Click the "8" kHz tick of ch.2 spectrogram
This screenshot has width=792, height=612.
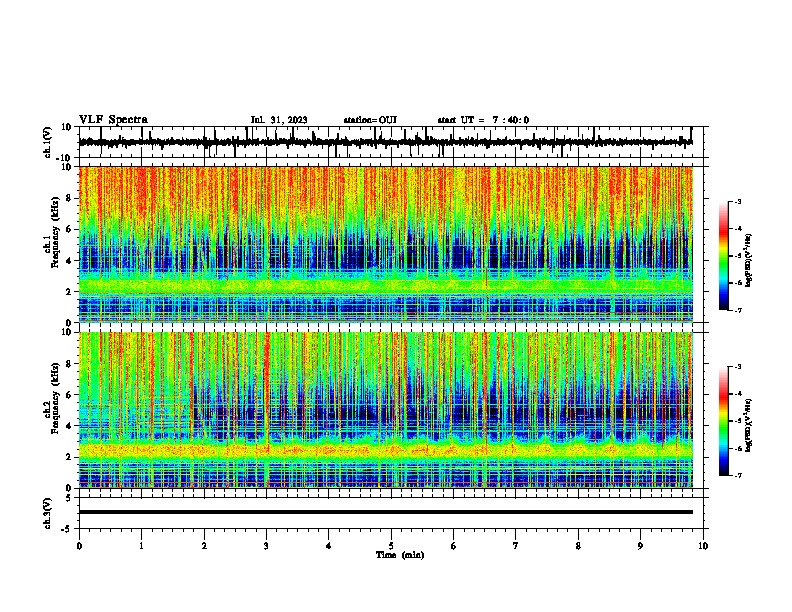pyautogui.click(x=70, y=364)
